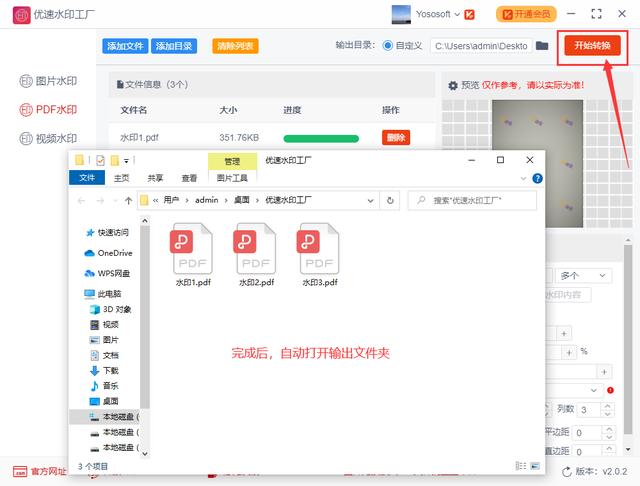The width and height of the screenshot is (640, 486).
Task: Open 3D 对象 folder
Action: (x=111, y=309)
